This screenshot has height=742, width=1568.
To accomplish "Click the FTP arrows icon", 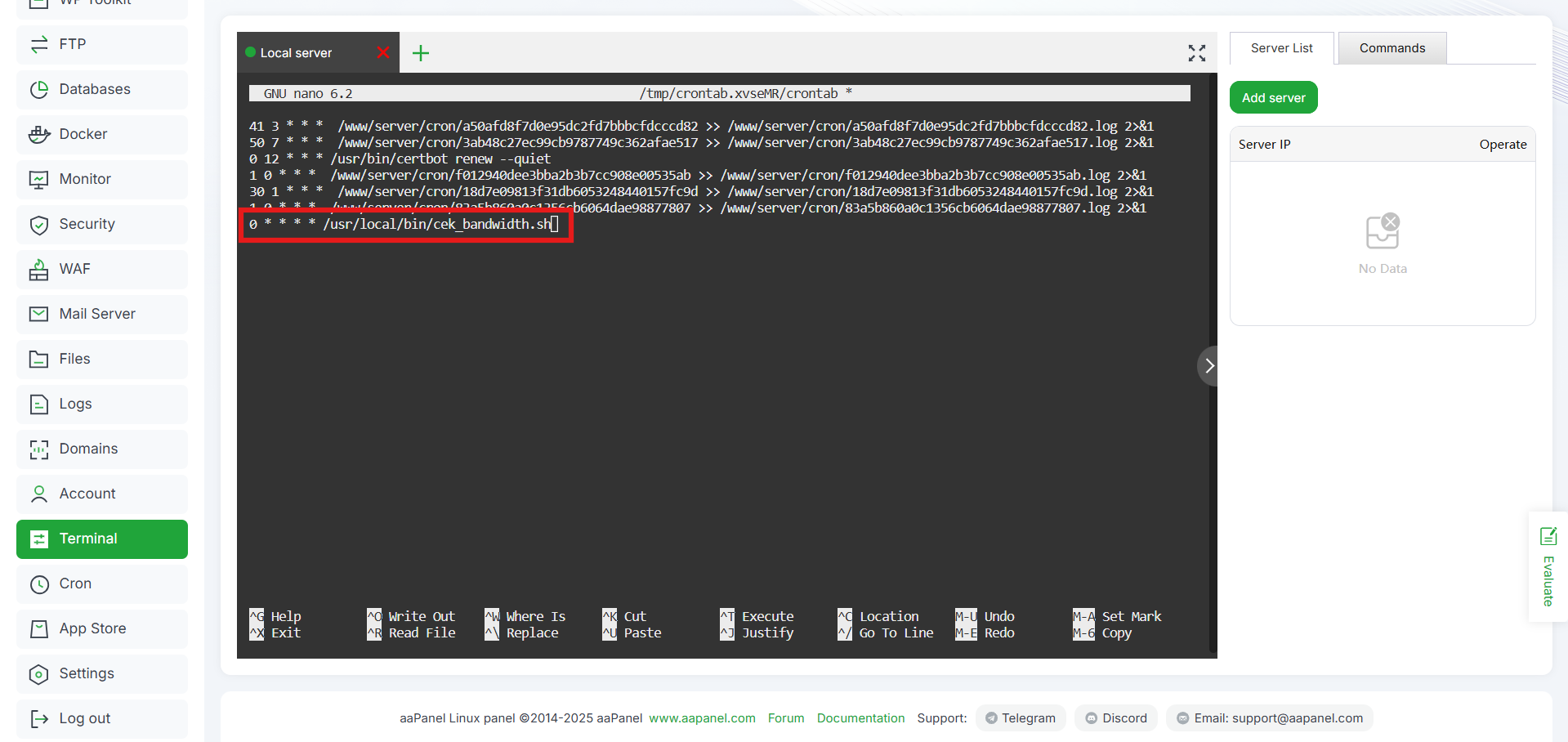I will [x=39, y=44].
